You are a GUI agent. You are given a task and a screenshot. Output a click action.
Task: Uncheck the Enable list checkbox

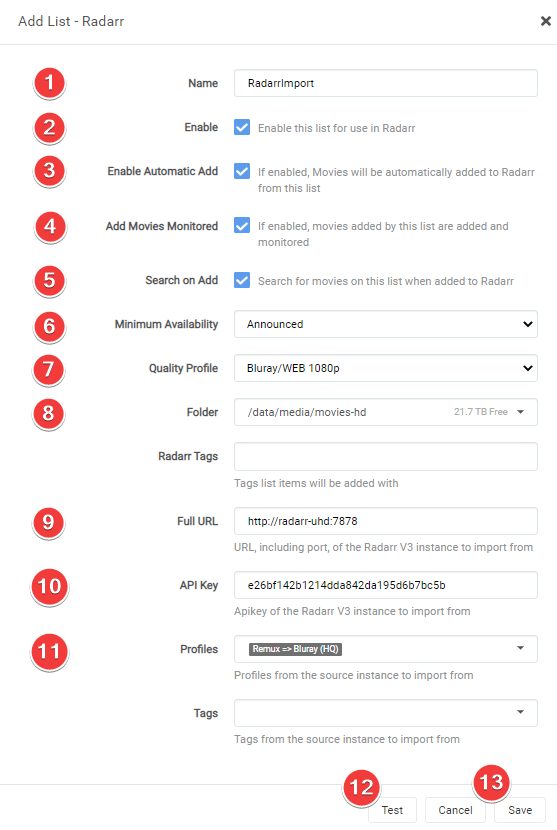pyautogui.click(x=242, y=127)
